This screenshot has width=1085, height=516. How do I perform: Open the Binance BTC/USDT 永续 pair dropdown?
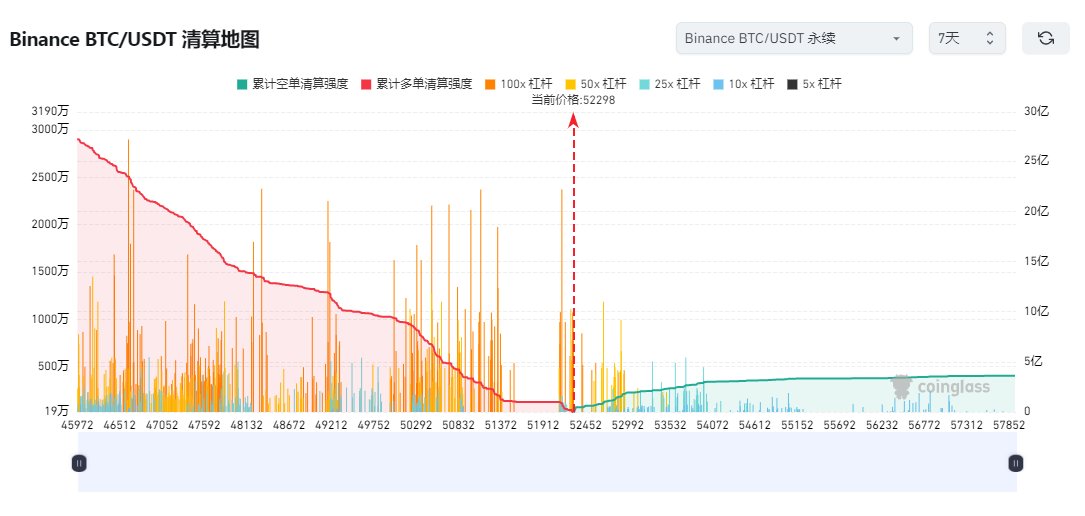click(794, 39)
